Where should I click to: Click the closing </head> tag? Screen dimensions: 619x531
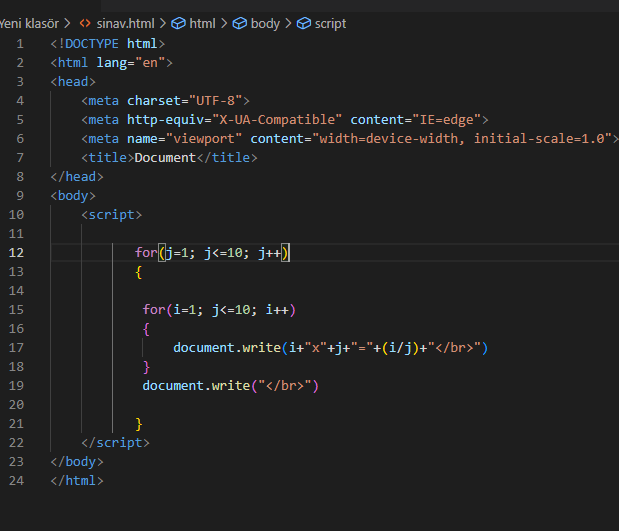click(77, 177)
